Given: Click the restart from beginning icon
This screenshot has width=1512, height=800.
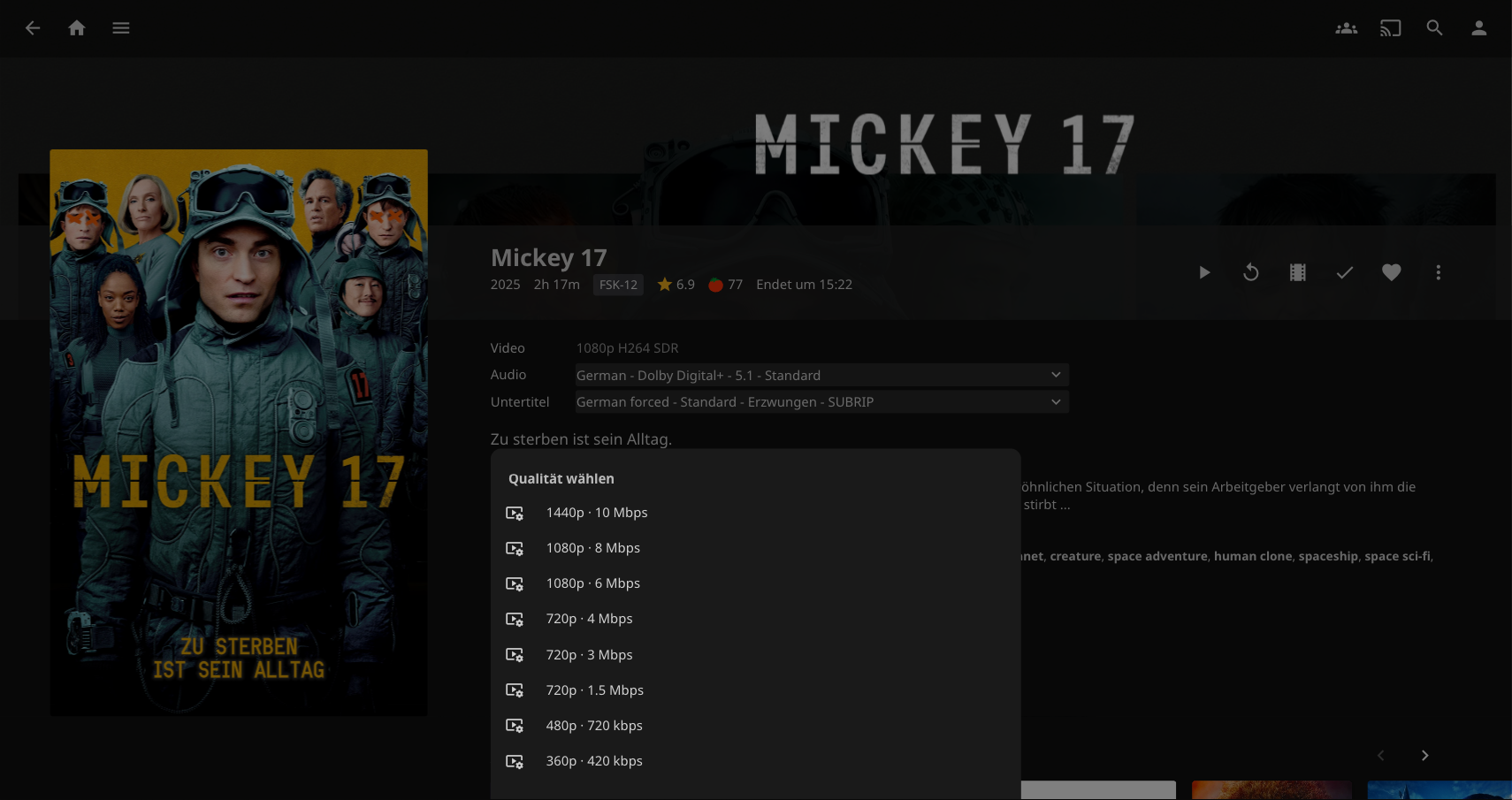Looking at the screenshot, I should click(x=1251, y=272).
